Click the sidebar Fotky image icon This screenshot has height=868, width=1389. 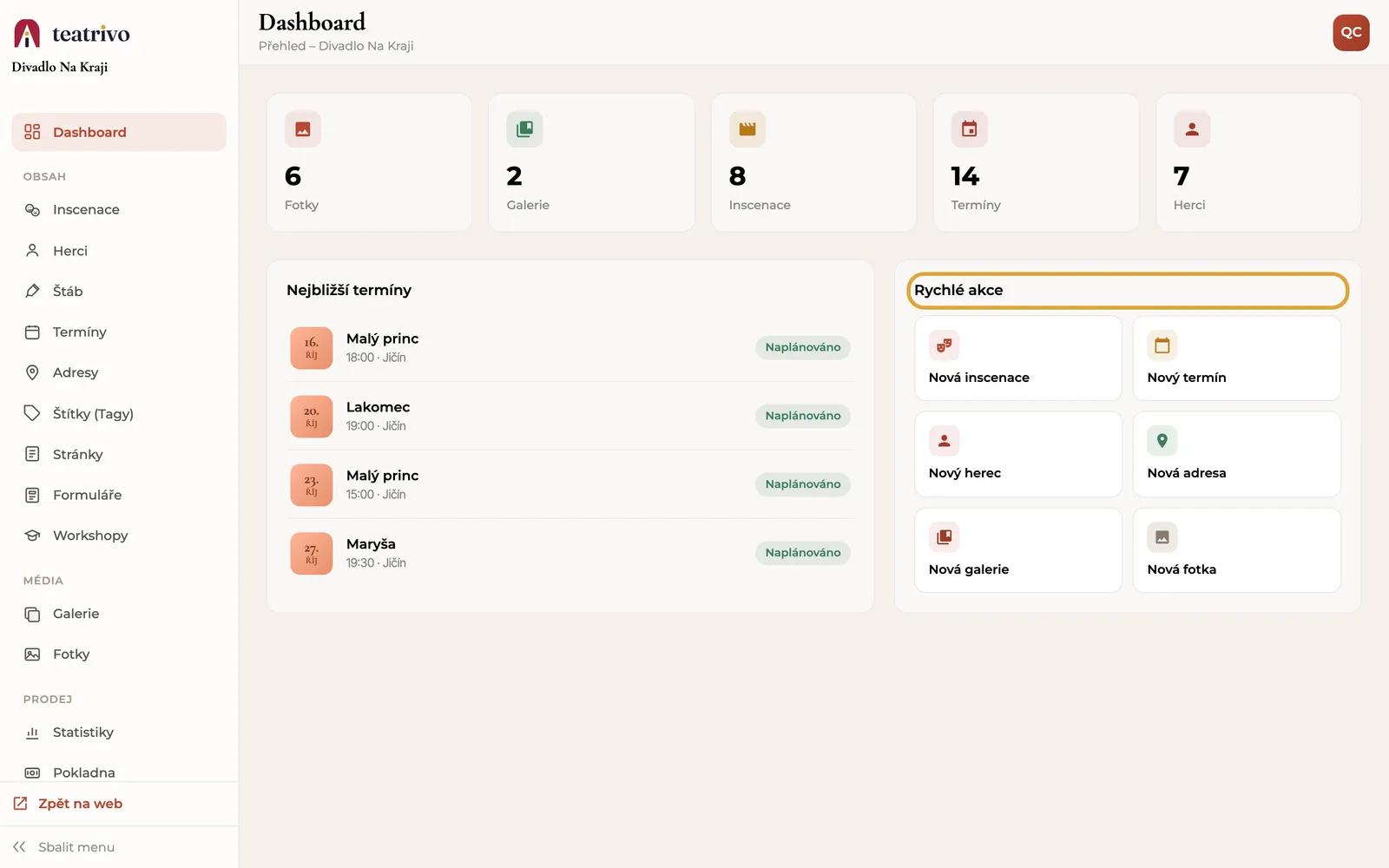pos(32,654)
